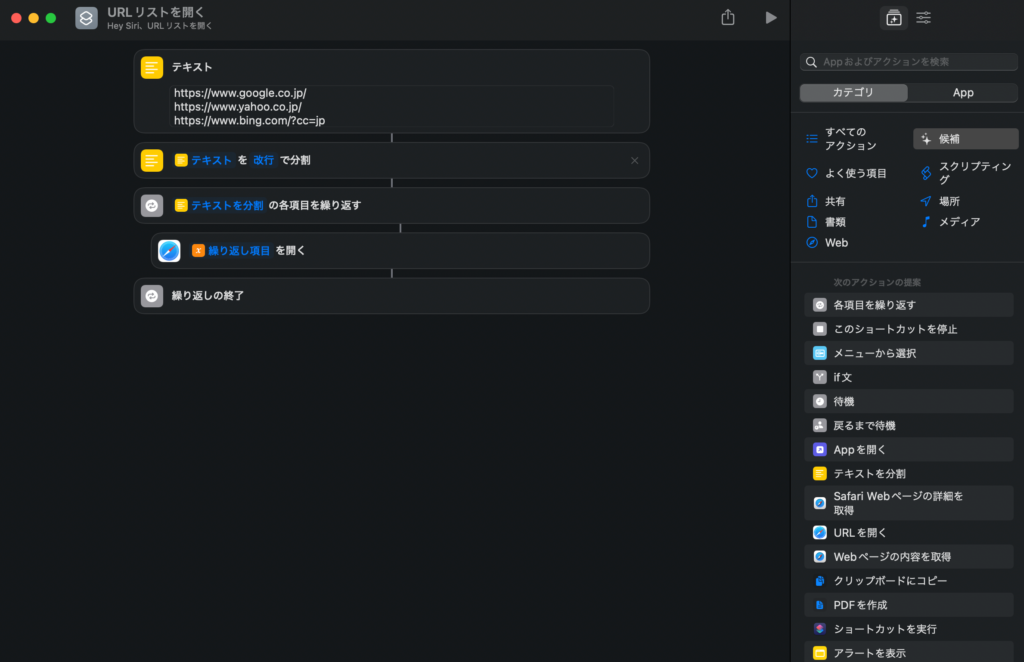Switch to the App tab
1024x662 pixels.
[x=963, y=92]
